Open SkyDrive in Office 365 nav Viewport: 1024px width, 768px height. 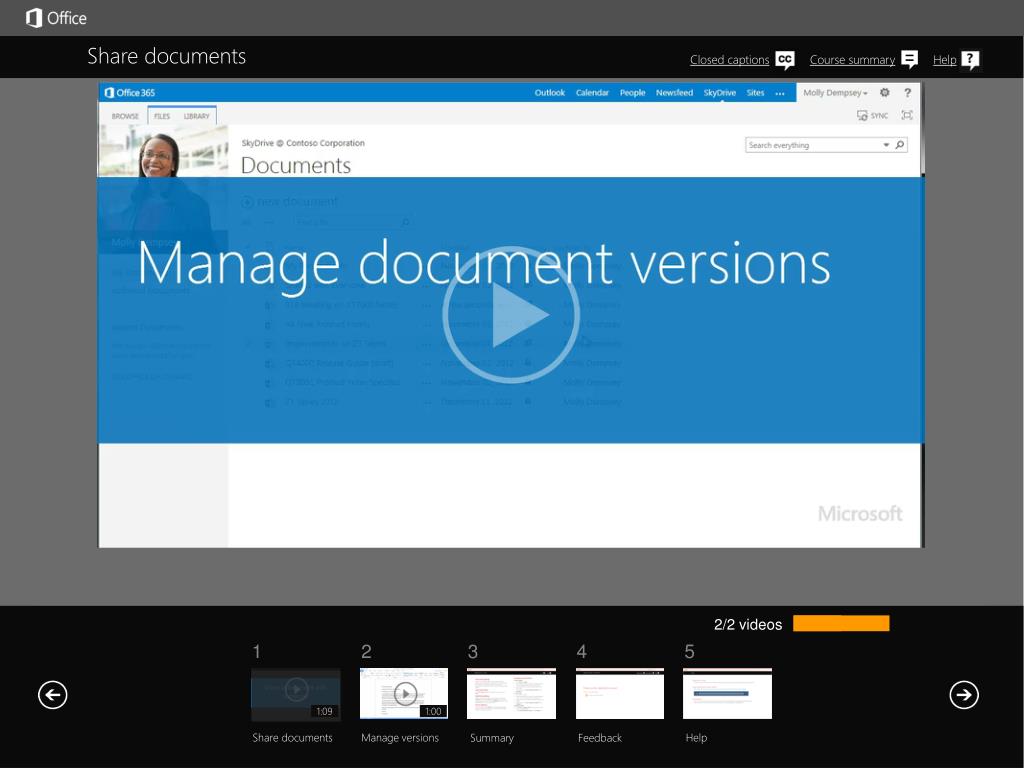pyautogui.click(x=720, y=93)
